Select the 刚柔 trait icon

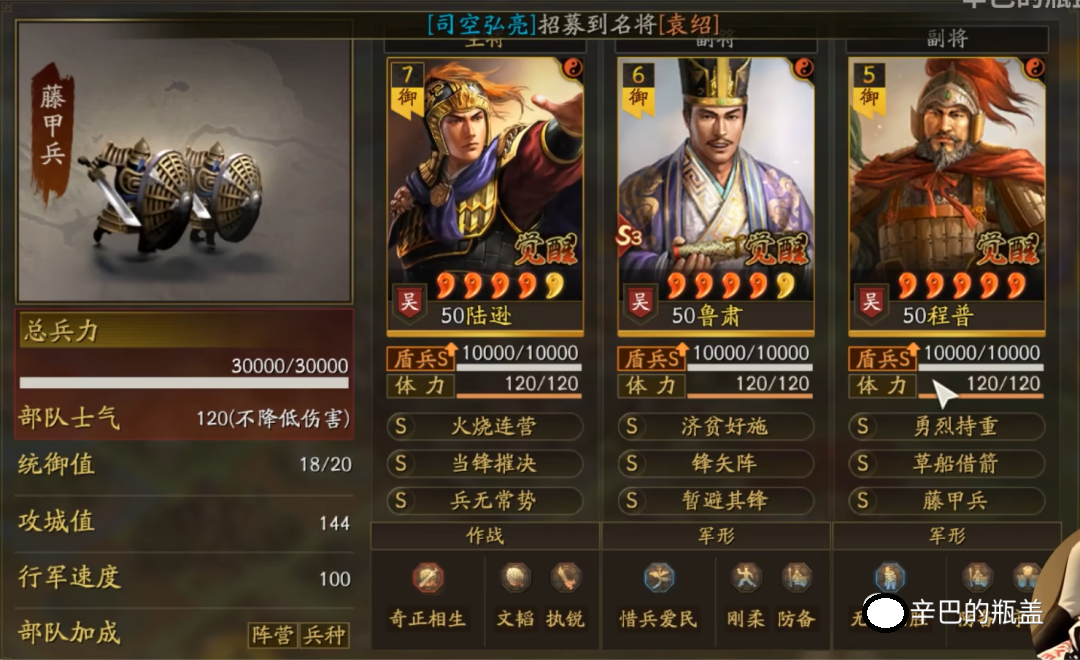tap(746, 577)
